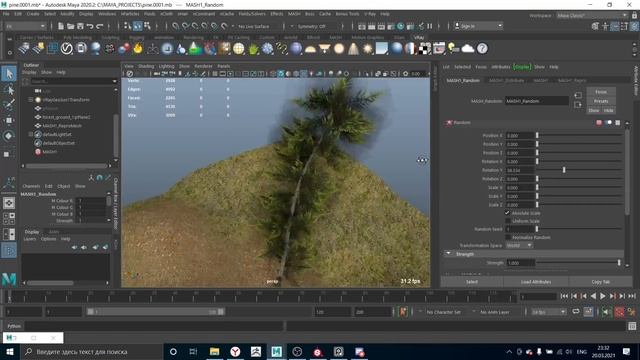Image resolution: width=640 pixels, height=360 pixels.
Task: Open the viewport Shading menu
Action: (x=146, y=66)
